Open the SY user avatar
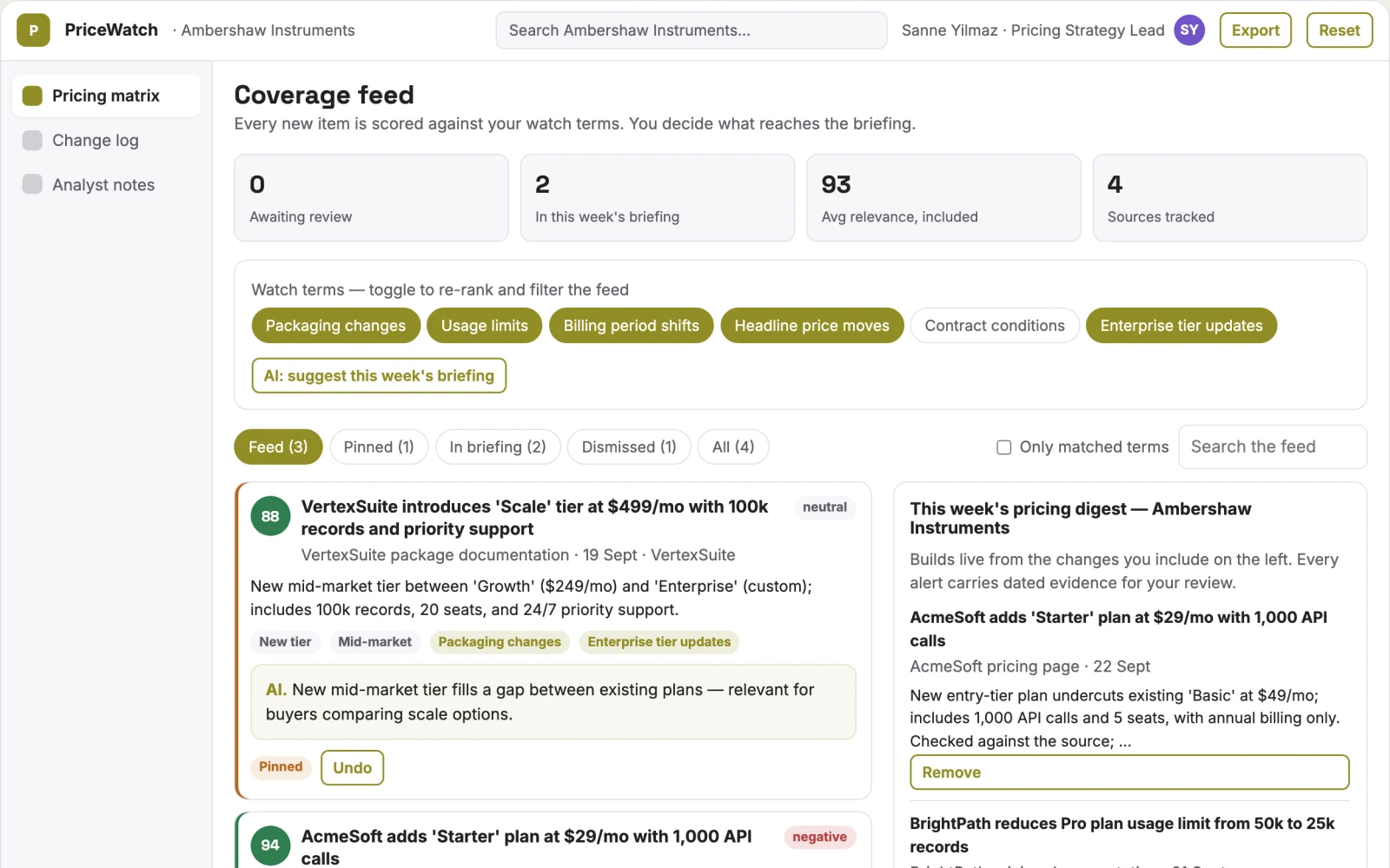This screenshot has height=868, width=1390. [1189, 30]
